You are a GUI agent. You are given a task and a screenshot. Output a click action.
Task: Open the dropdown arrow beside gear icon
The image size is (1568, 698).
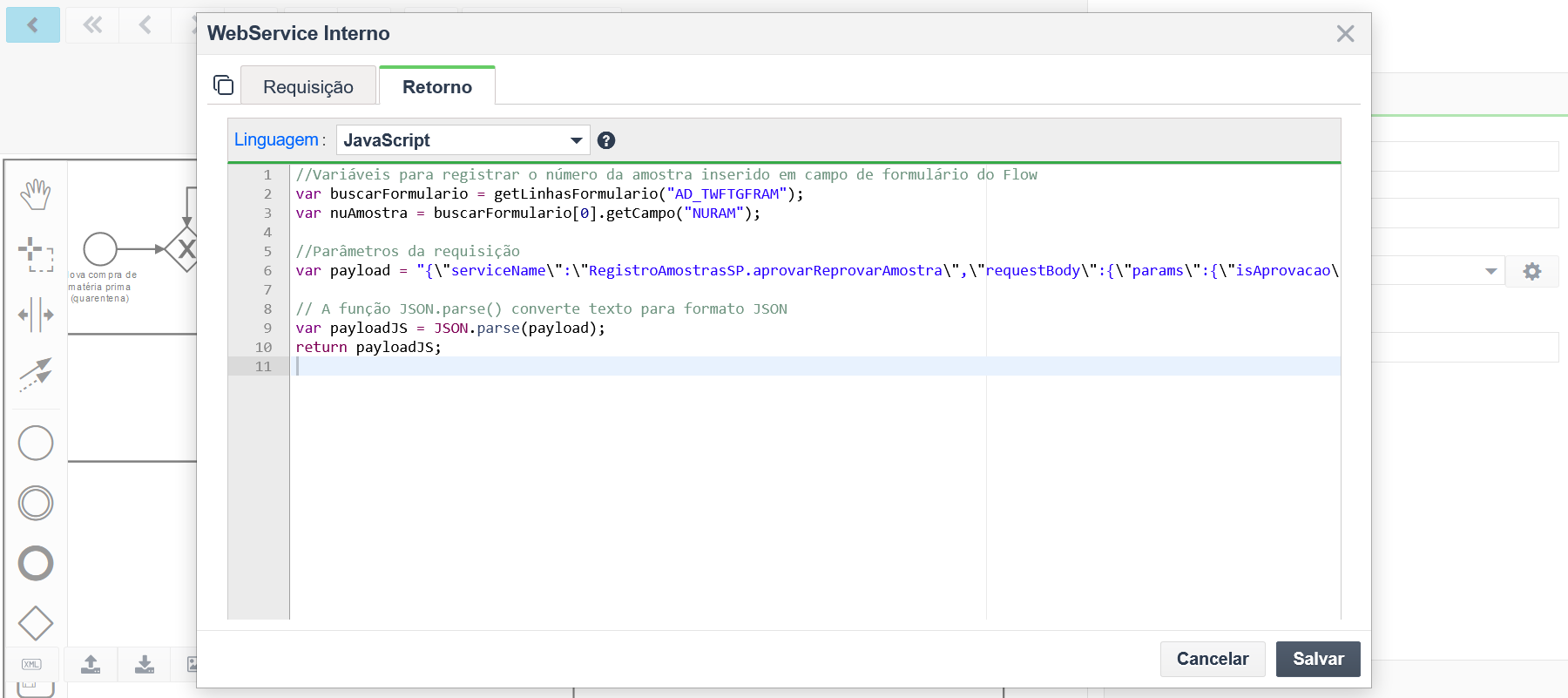(x=1490, y=271)
